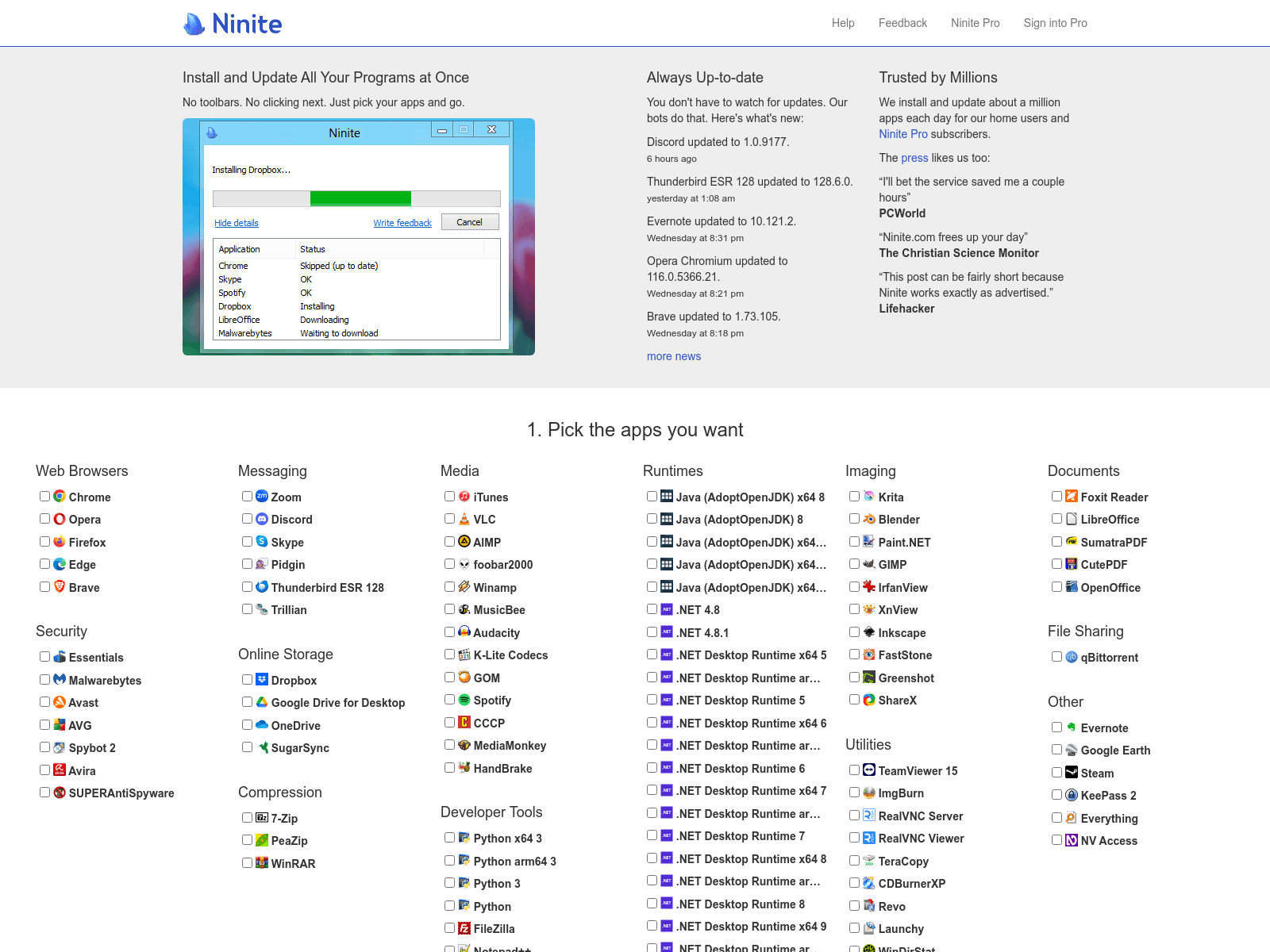Click the Chrome browser icon
1270x952 pixels.
(x=60, y=496)
